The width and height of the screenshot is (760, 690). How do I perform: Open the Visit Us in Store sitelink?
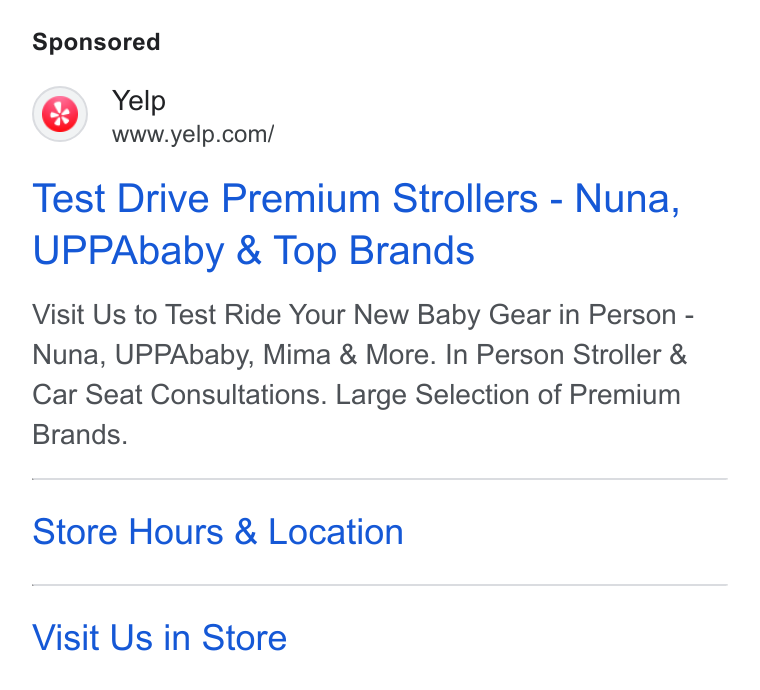159,638
